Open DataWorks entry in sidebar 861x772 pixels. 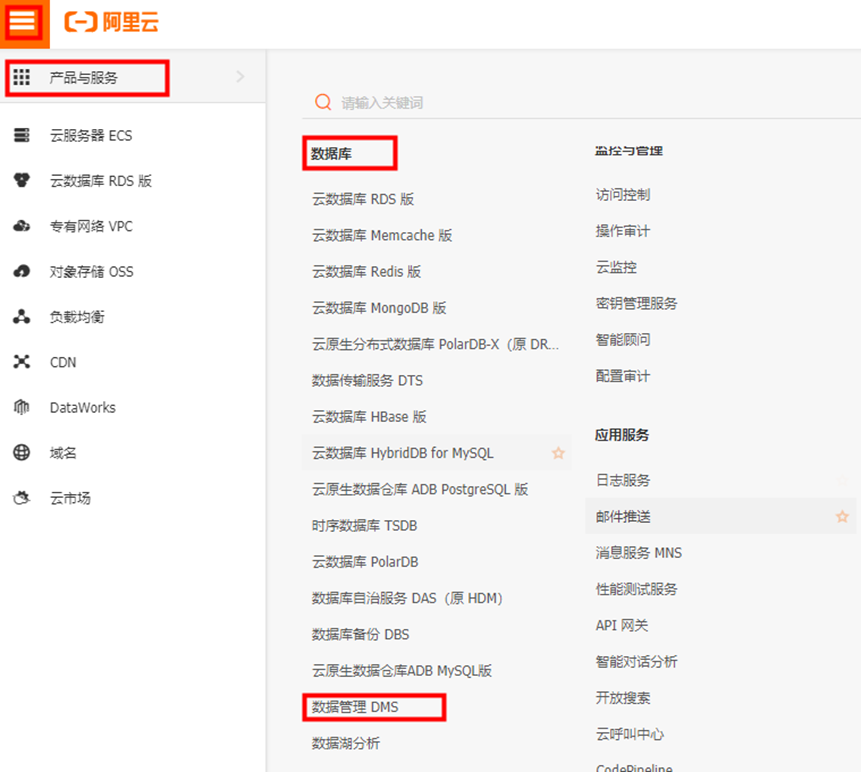[83, 408]
